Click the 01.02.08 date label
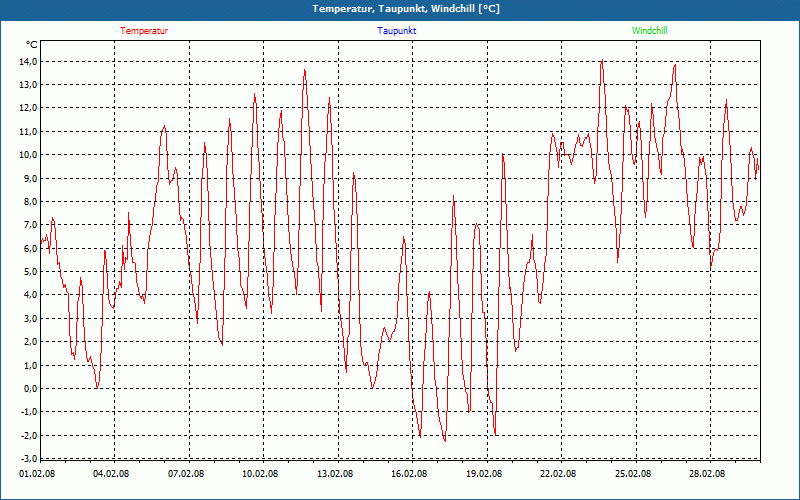The image size is (800, 500). (x=37, y=474)
